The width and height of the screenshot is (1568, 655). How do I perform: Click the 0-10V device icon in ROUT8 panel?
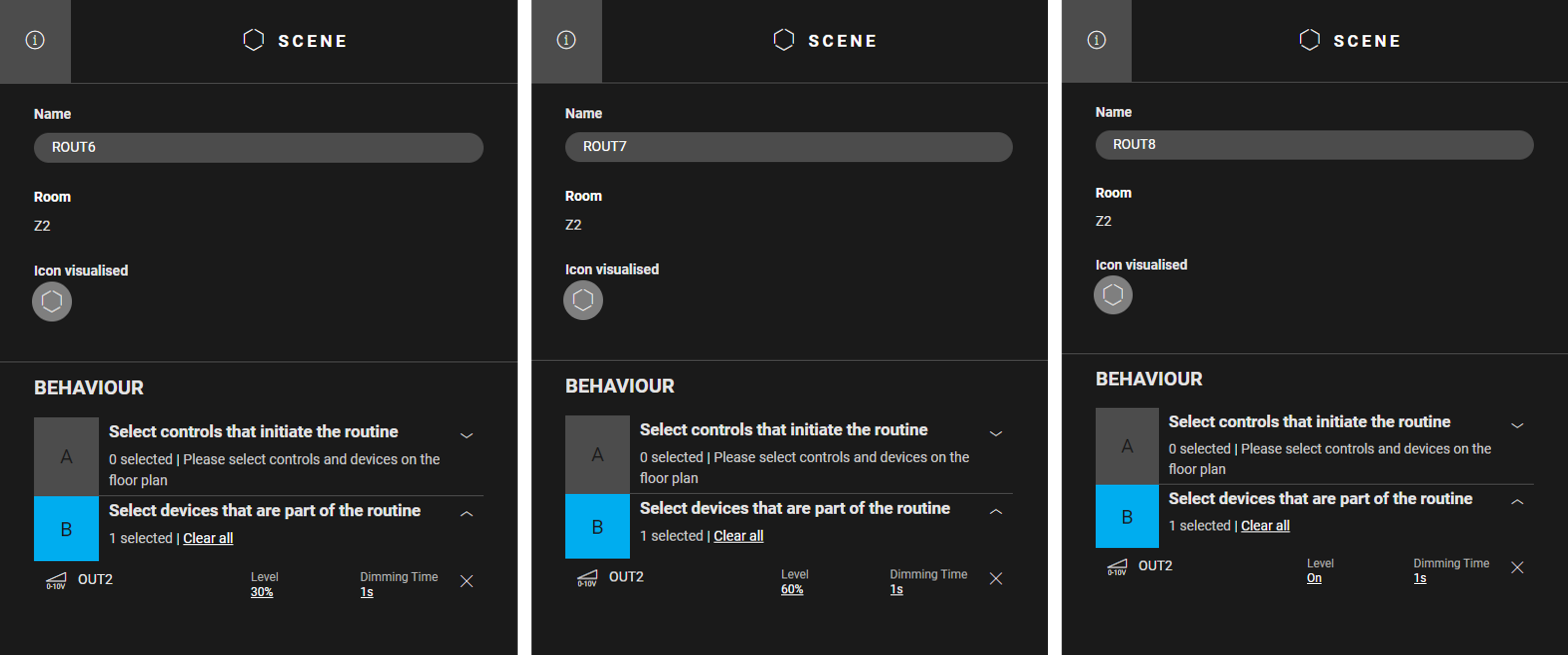pos(1117,567)
